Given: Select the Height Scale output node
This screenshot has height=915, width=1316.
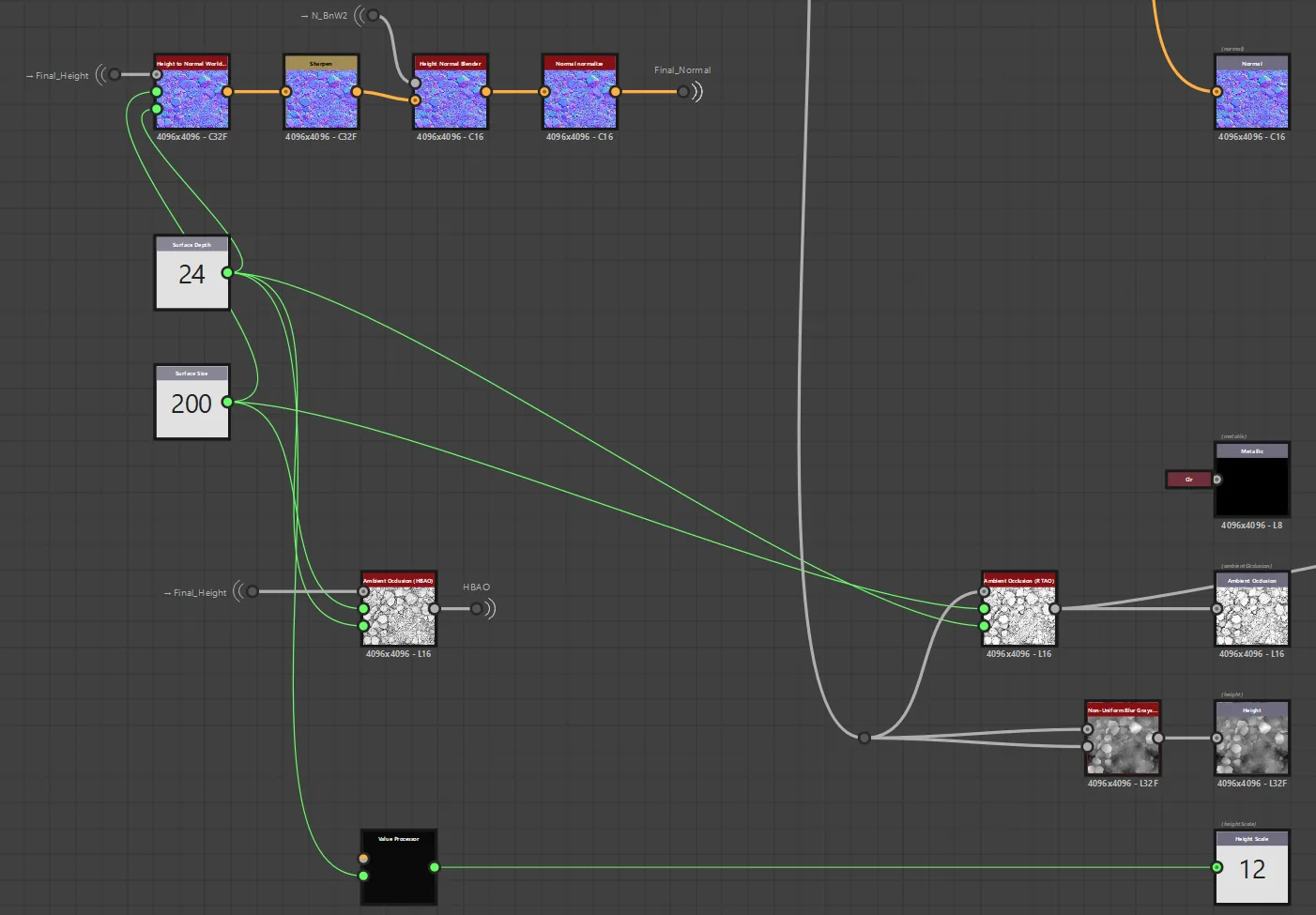Looking at the screenshot, I should [x=1252, y=867].
